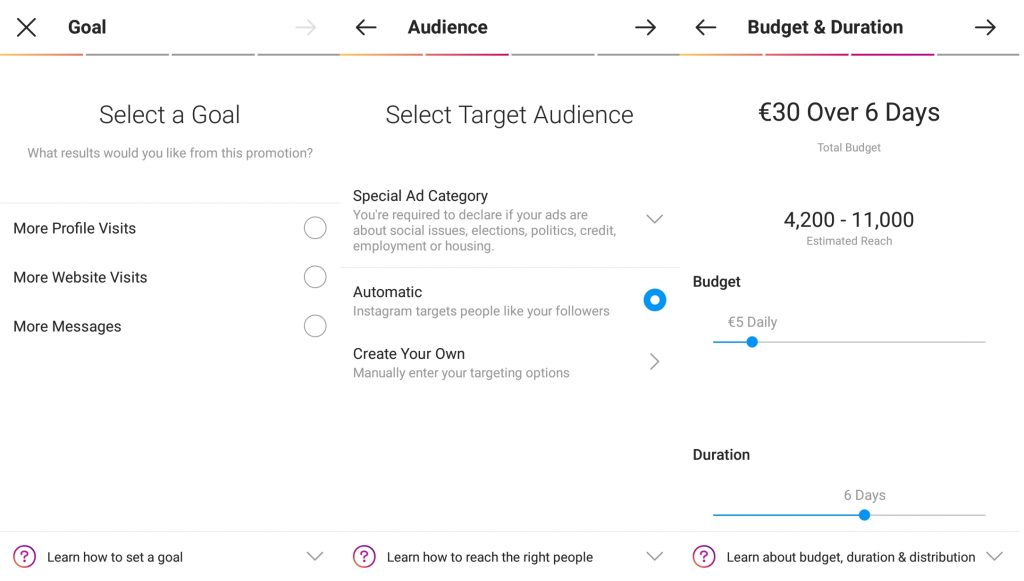Open Create Your Own audience targeting
1024x581 pixels.
point(509,362)
